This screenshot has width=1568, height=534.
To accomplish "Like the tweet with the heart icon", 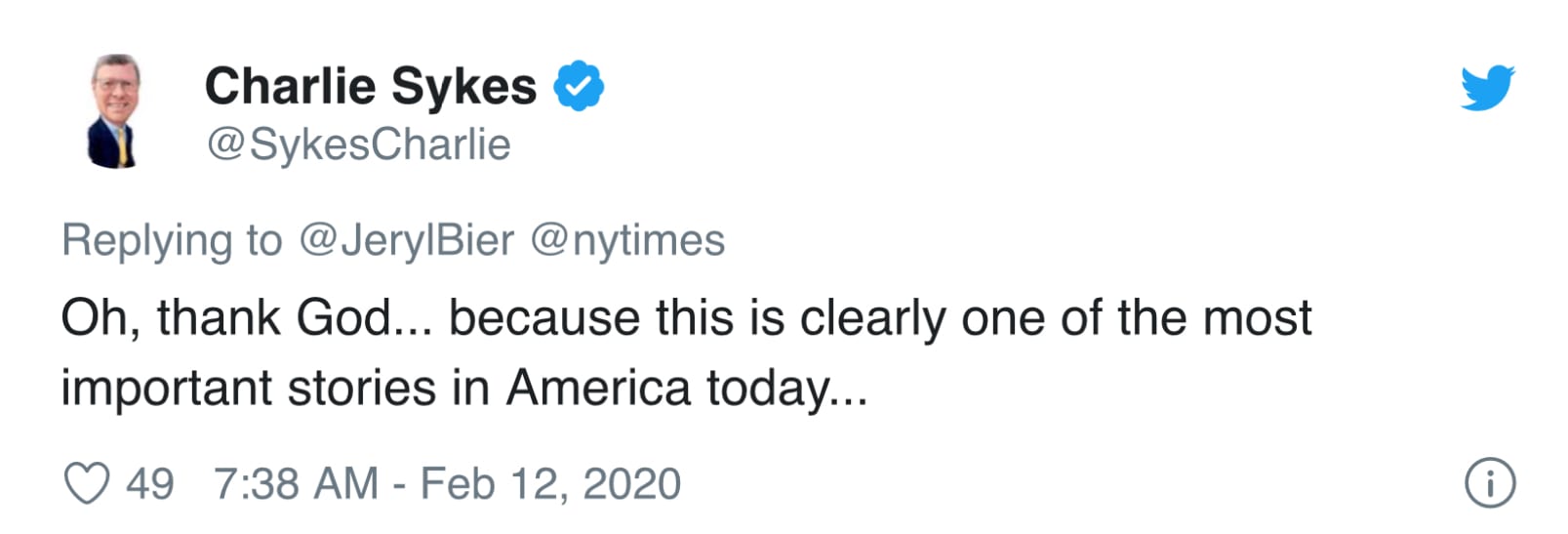I will [86, 483].
